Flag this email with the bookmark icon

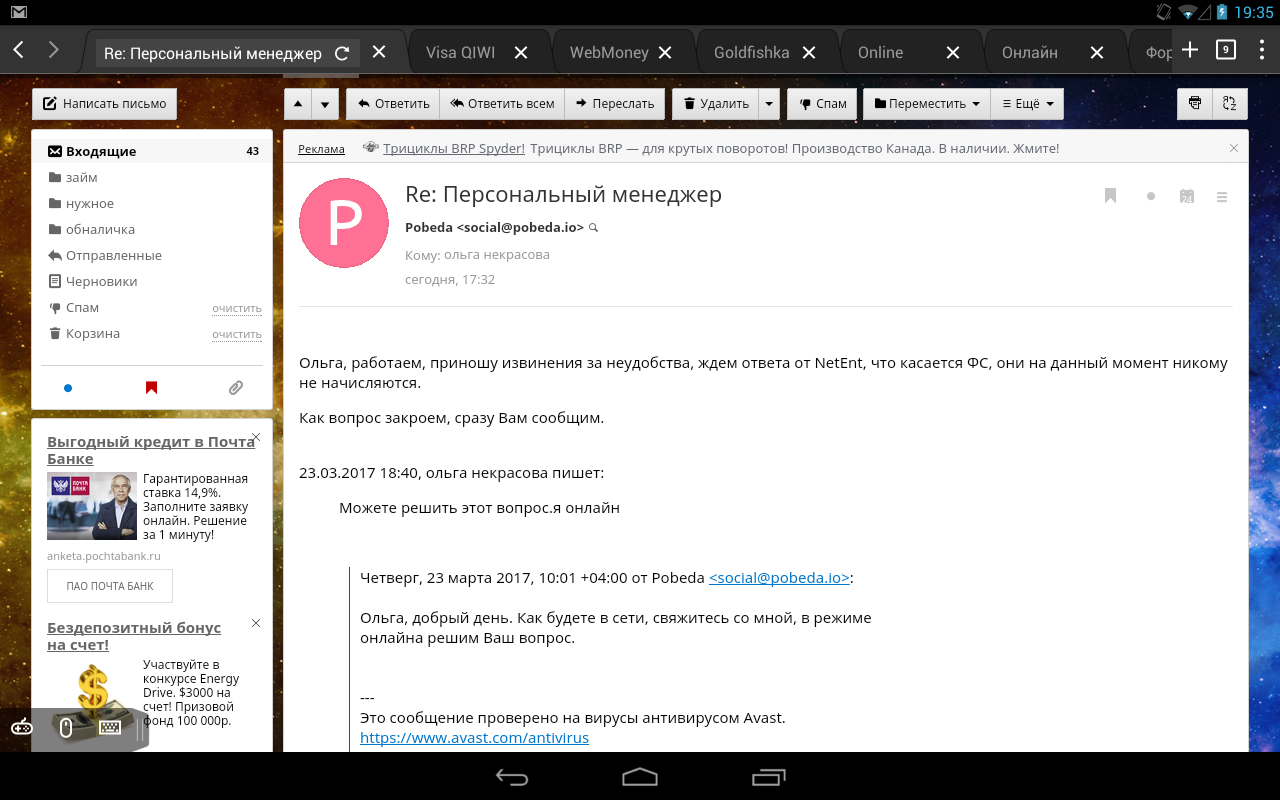pos(1110,196)
